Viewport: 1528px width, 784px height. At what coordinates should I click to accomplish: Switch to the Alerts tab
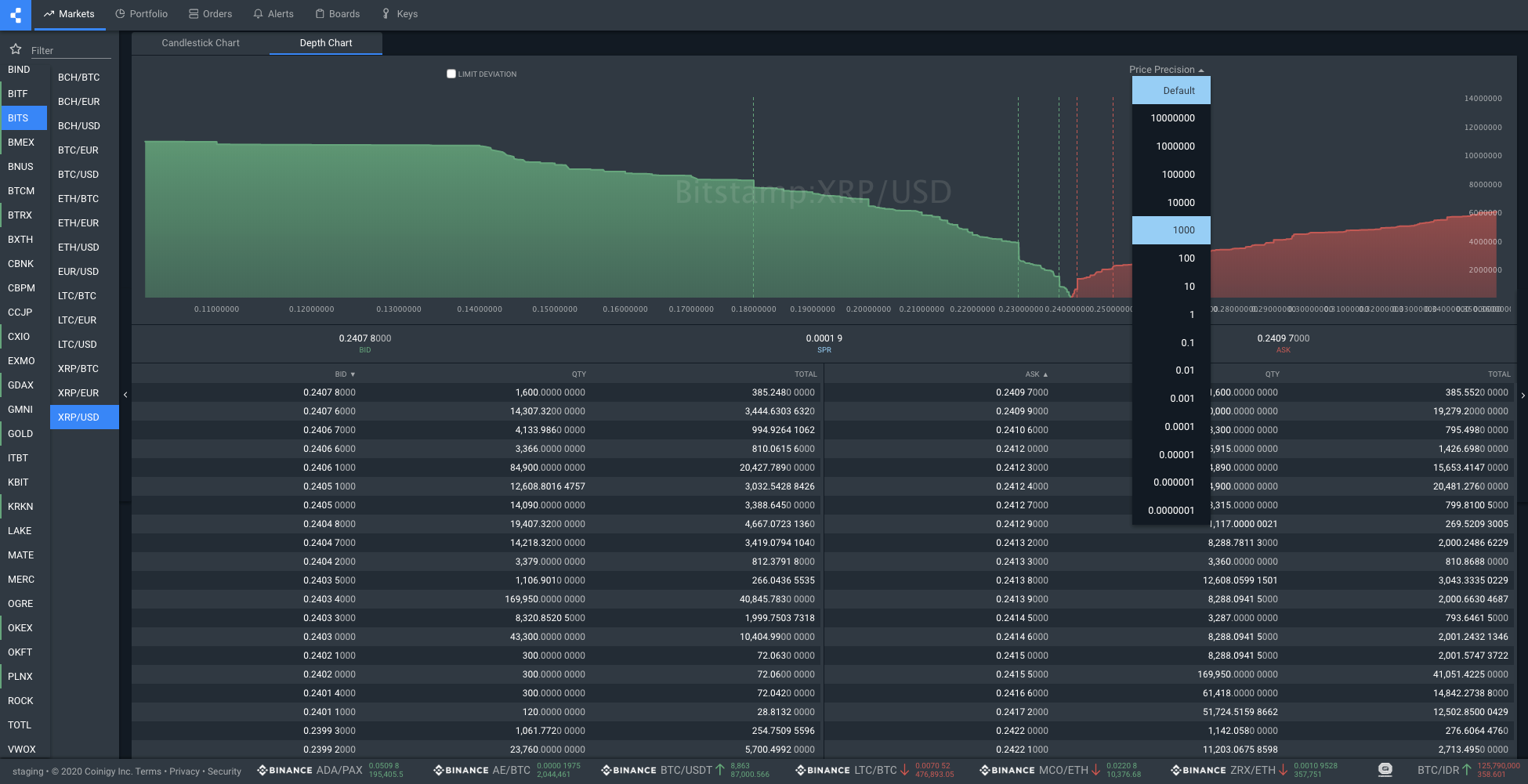click(x=273, y=14)
